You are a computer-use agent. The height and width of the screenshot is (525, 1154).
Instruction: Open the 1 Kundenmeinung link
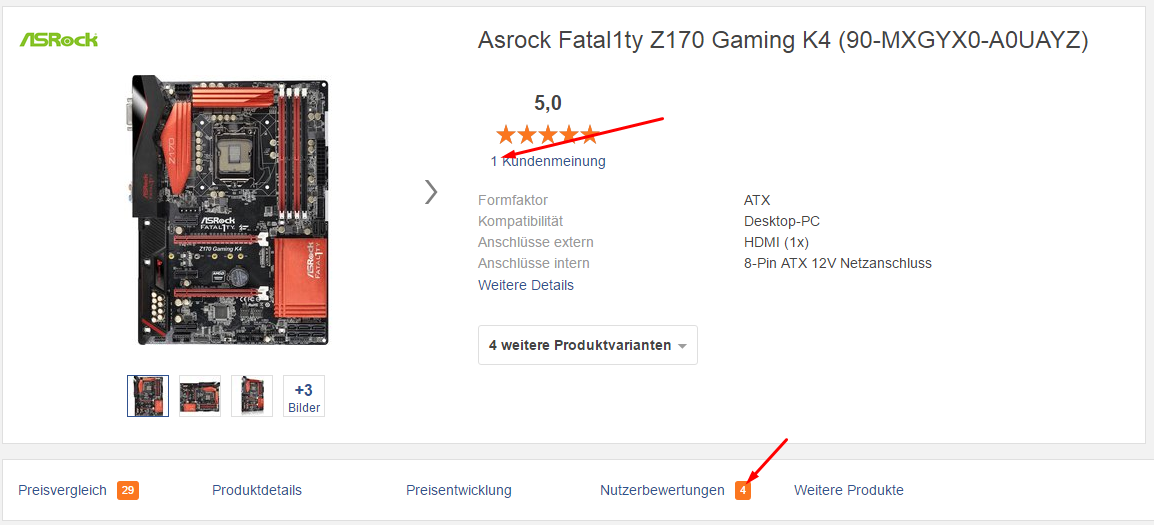pos(548,161)
